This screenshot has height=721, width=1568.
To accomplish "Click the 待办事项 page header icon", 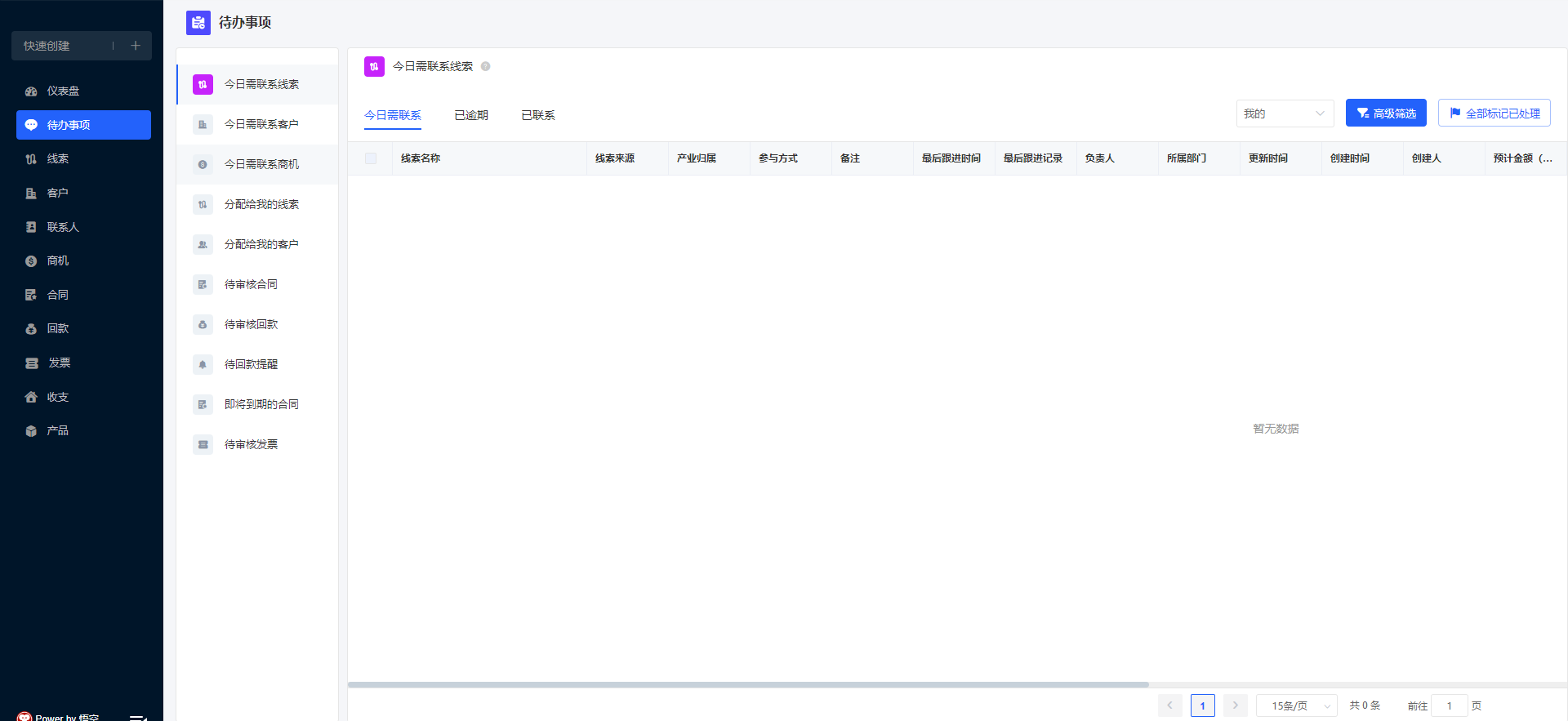I will [198, 23].
